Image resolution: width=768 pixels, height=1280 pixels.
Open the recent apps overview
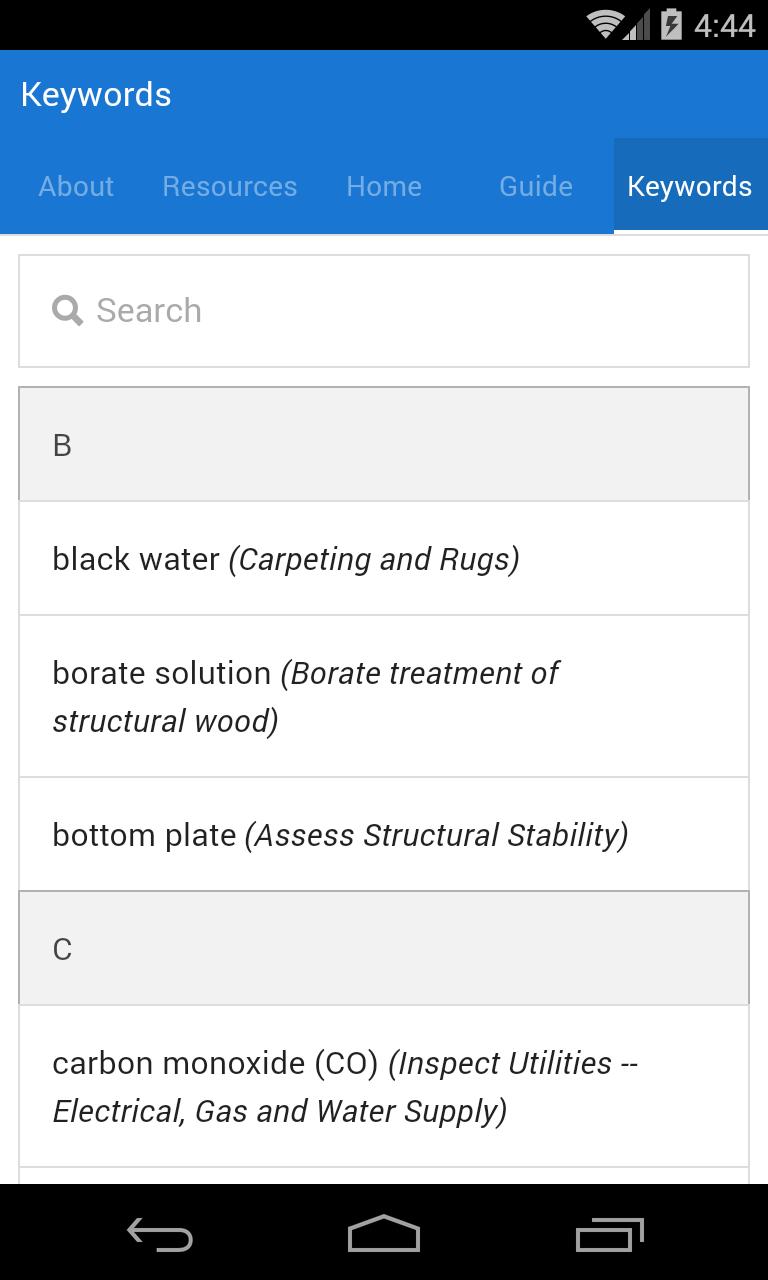click(x=610, y=1233)
